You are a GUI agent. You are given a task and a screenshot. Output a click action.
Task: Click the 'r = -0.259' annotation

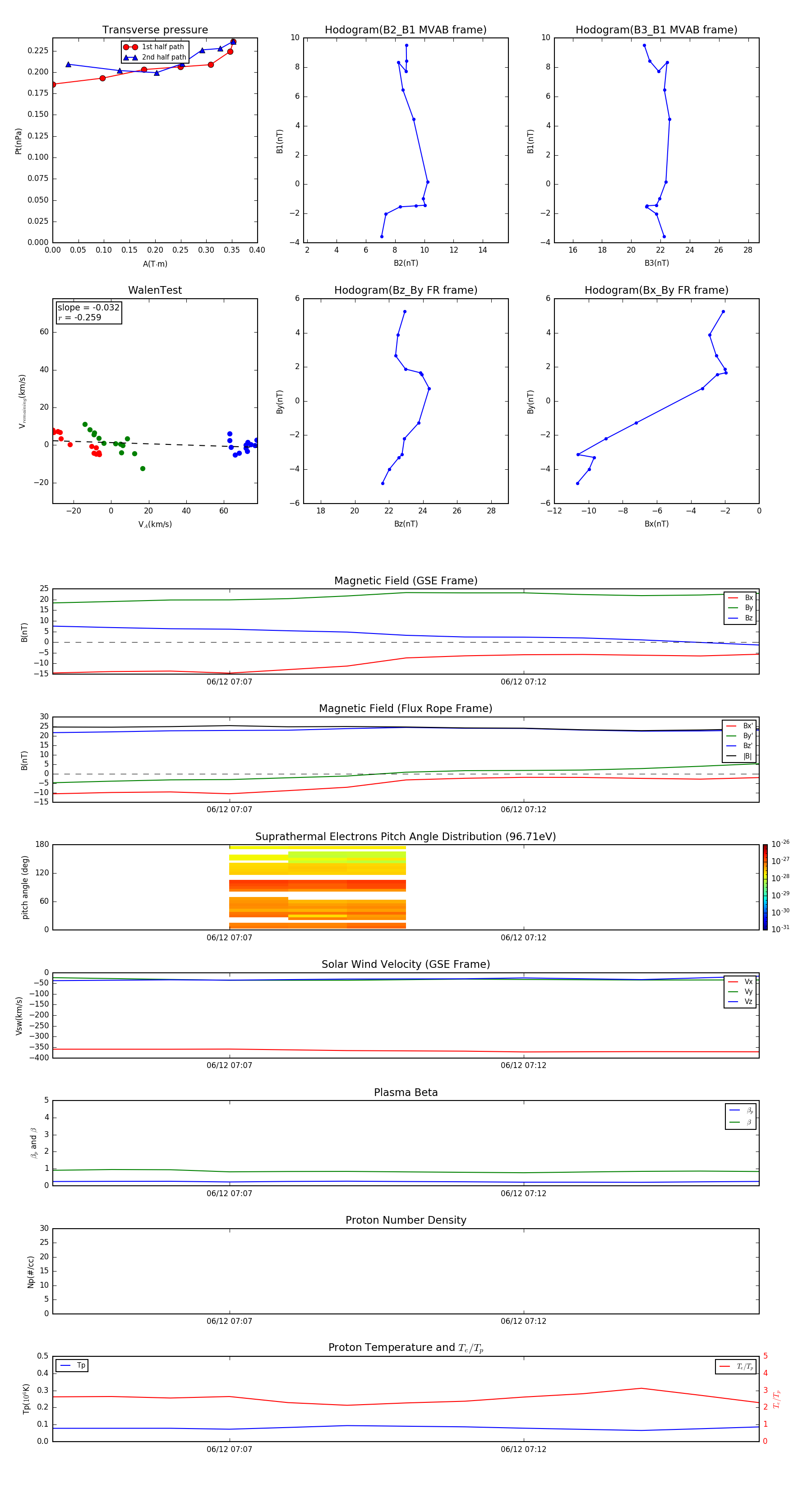[79, 317]
